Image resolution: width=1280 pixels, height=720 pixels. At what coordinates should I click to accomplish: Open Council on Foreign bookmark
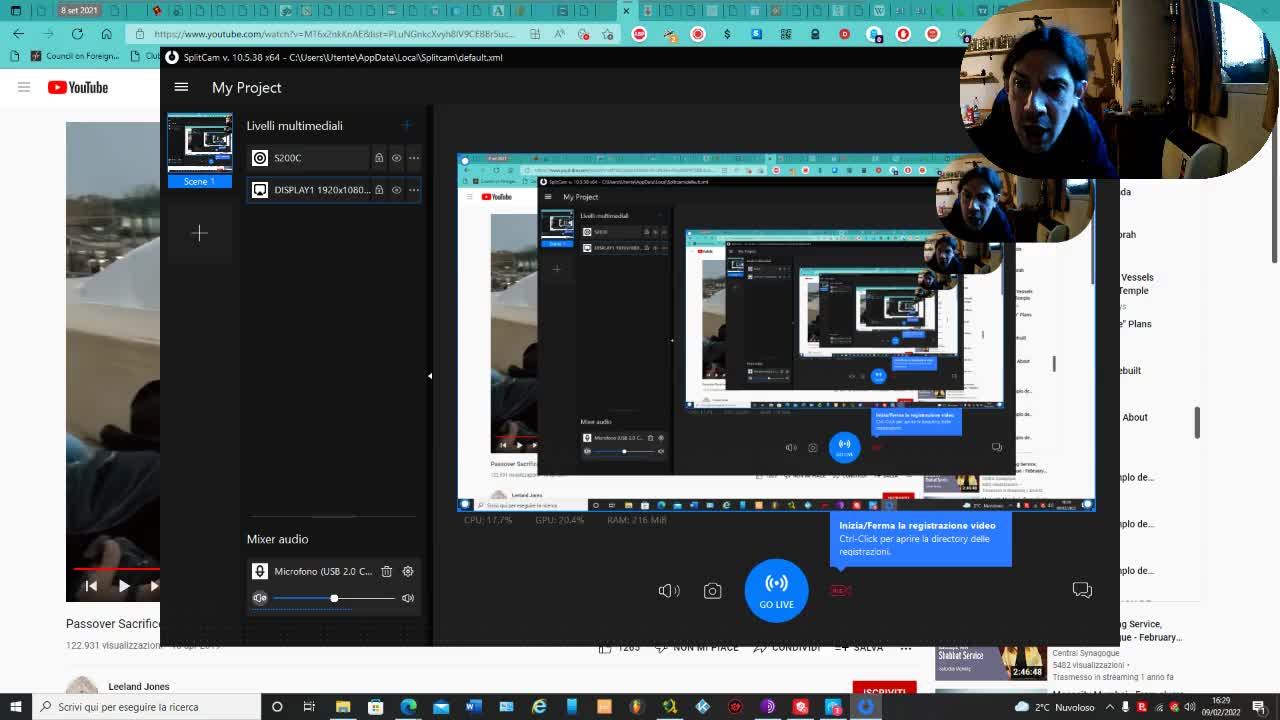[x=75, y=56]
